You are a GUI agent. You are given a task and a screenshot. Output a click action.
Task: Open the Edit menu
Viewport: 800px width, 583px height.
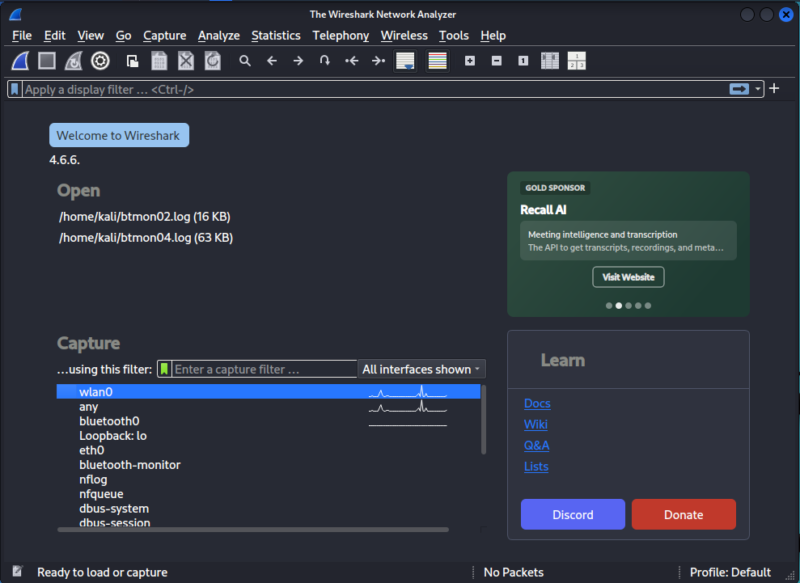point(55,36)
